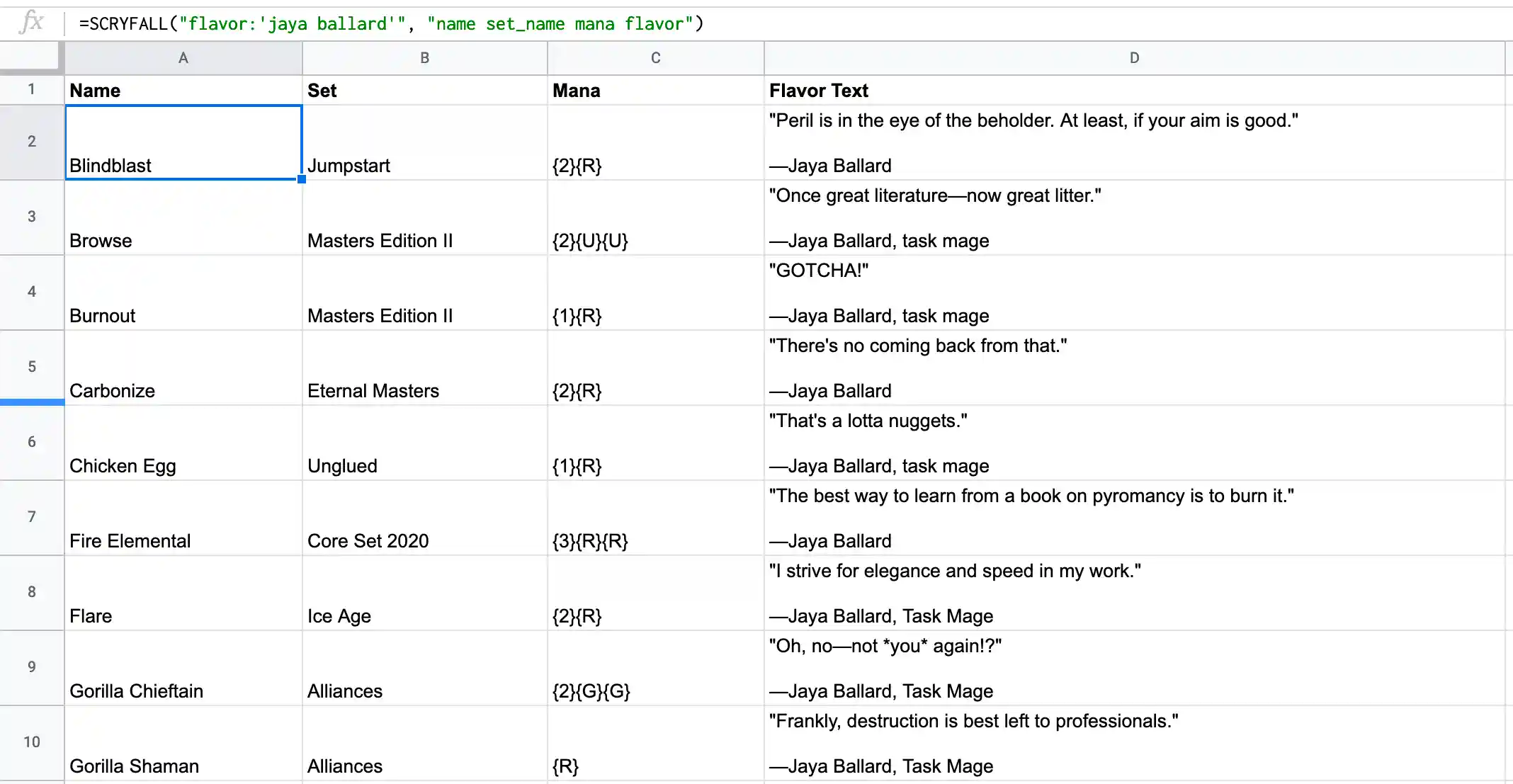Select column C header
The height and width of the screenshot is (784, 1513).
click(x=655, y=58)
